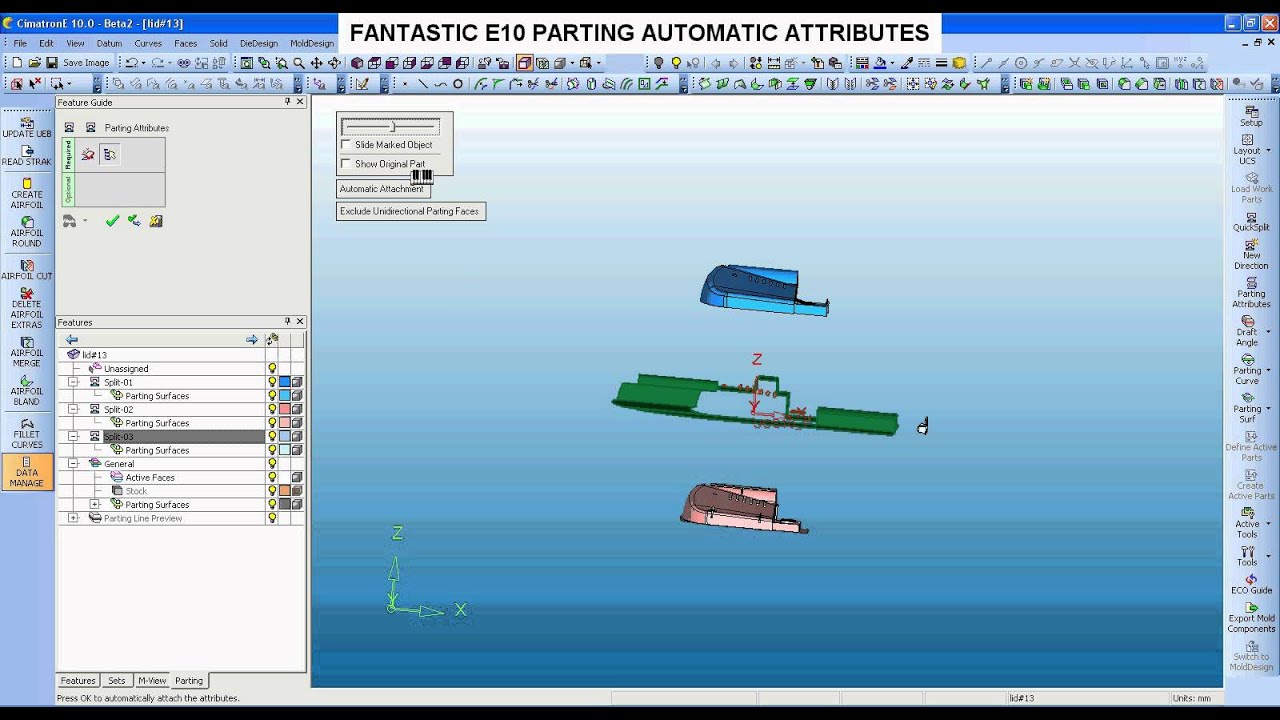Screen dimensions: 1280x720
Task: Click the Open file toolbar icon
Action: coord(35,63)
